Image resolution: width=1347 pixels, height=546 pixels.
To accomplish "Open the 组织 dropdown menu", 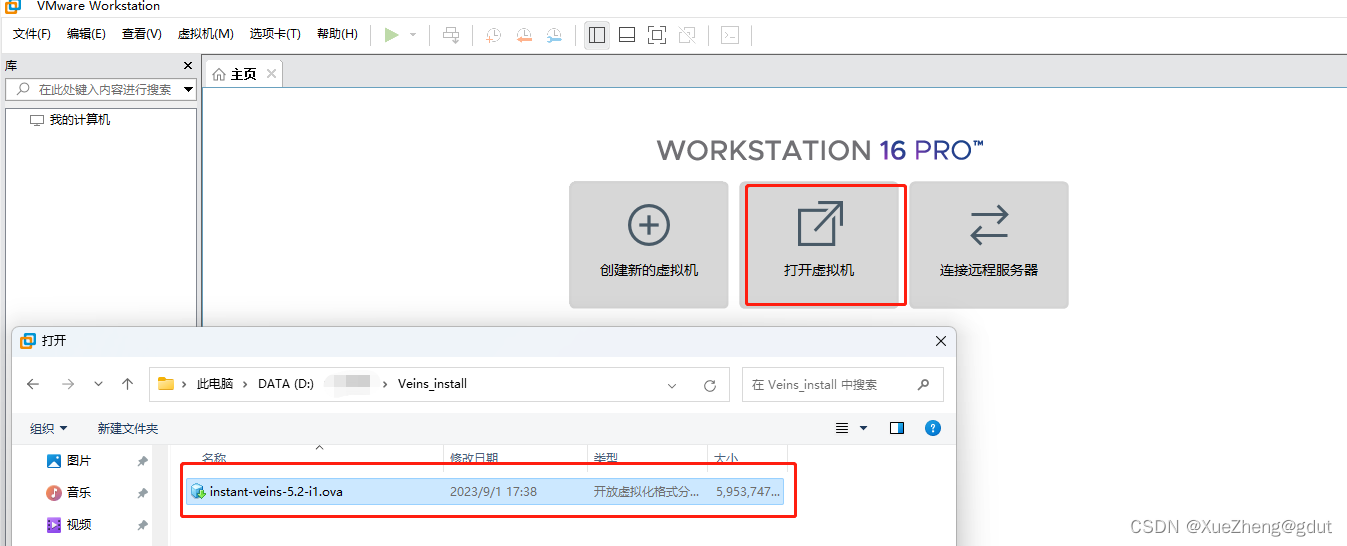I will click(49, 428).
